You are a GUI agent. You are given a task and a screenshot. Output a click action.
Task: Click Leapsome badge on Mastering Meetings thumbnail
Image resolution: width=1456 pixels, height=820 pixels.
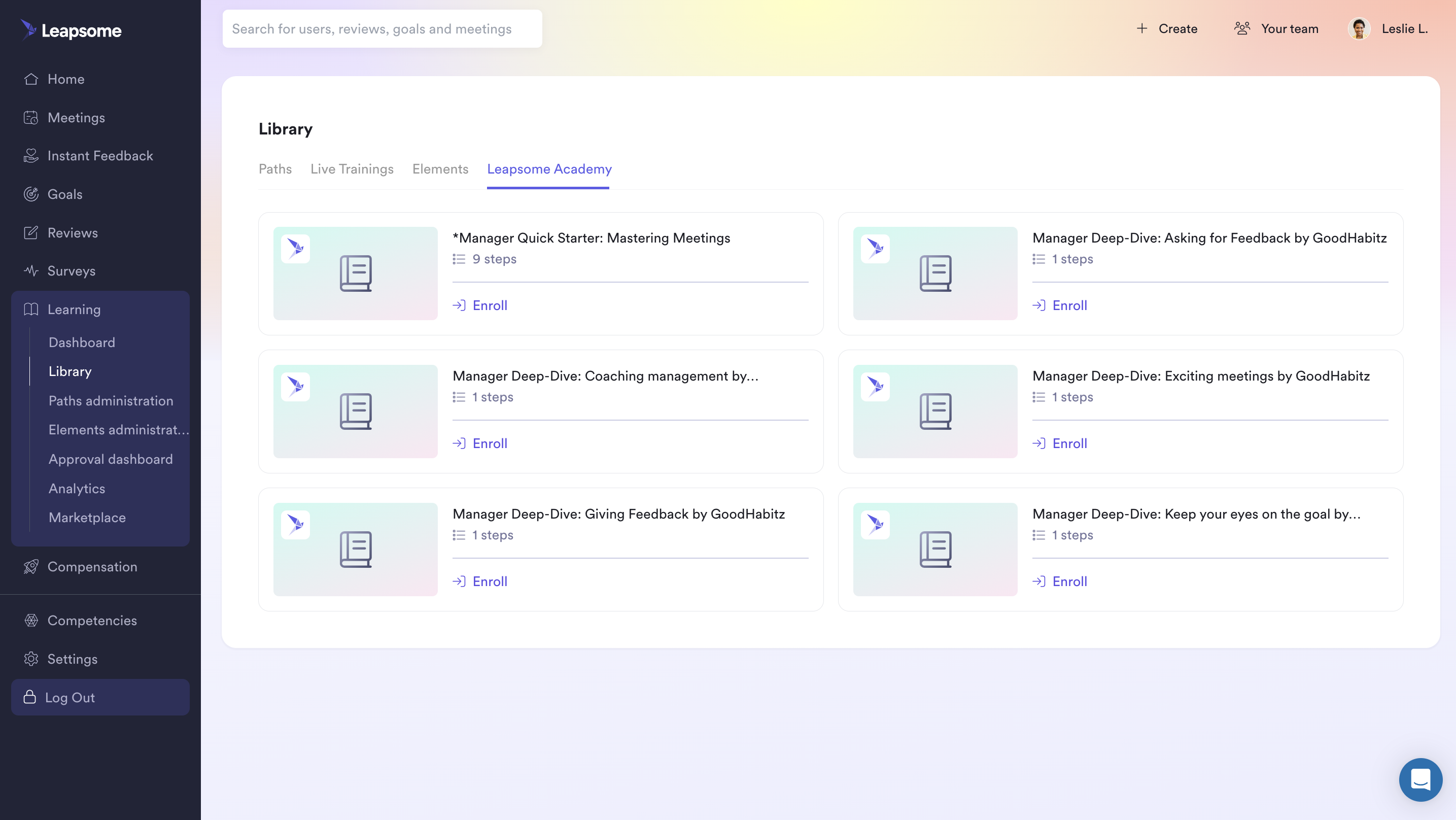(296, 249)
